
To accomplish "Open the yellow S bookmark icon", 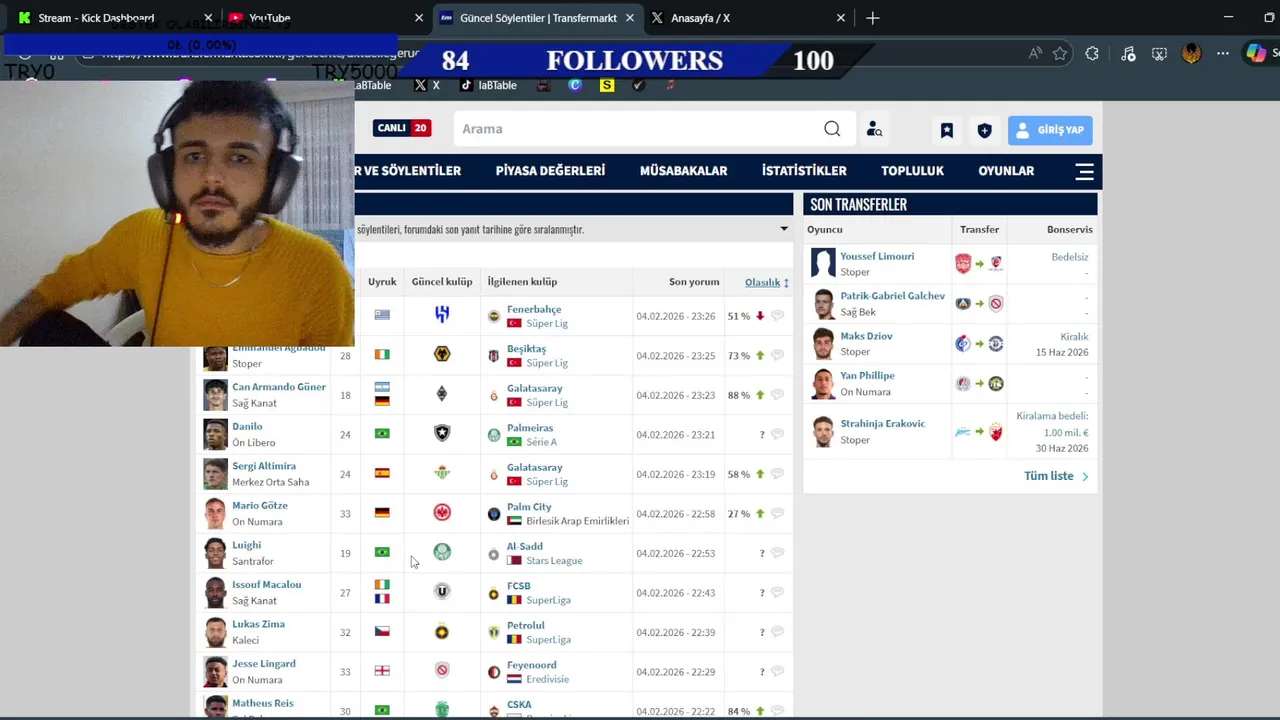I will 607,85.
